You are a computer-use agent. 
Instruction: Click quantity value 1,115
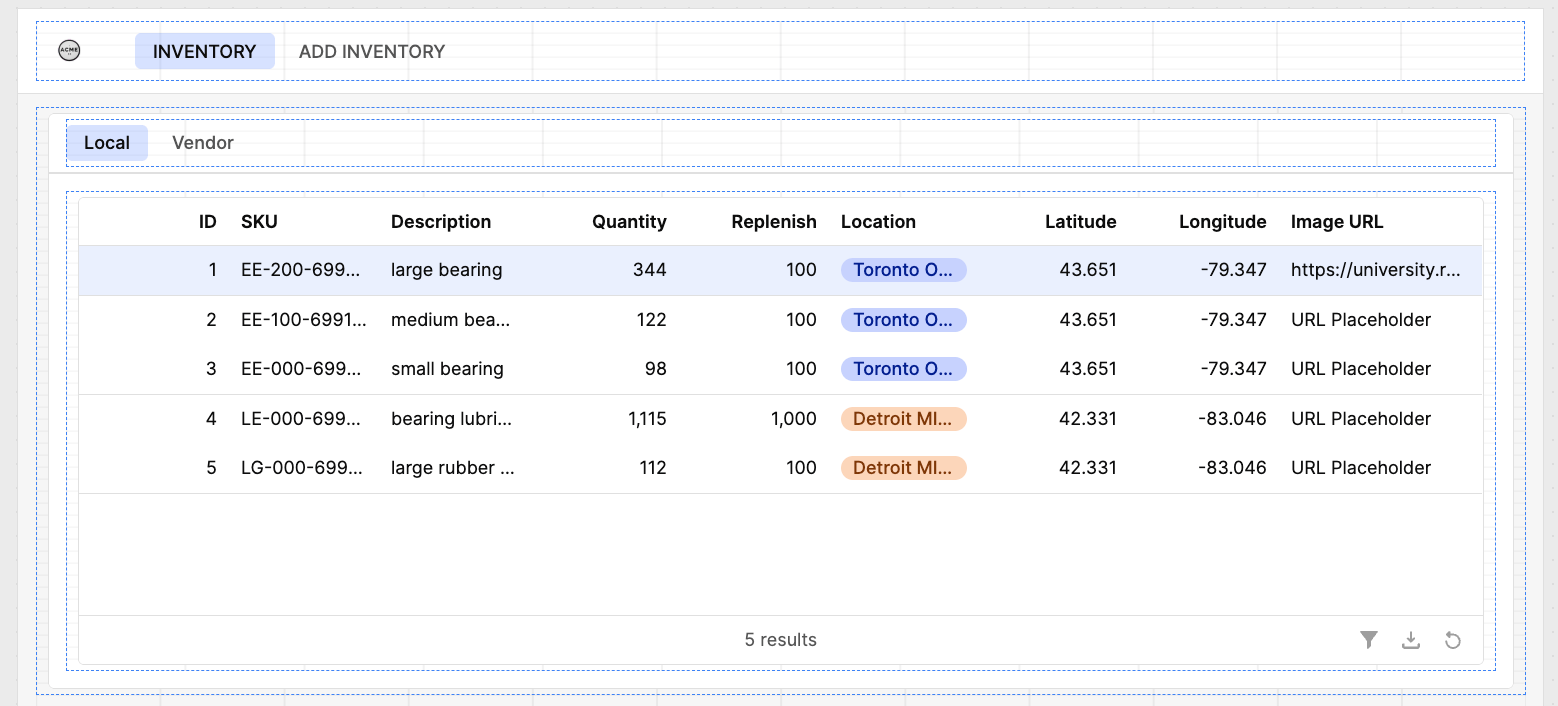click(647, 419)
